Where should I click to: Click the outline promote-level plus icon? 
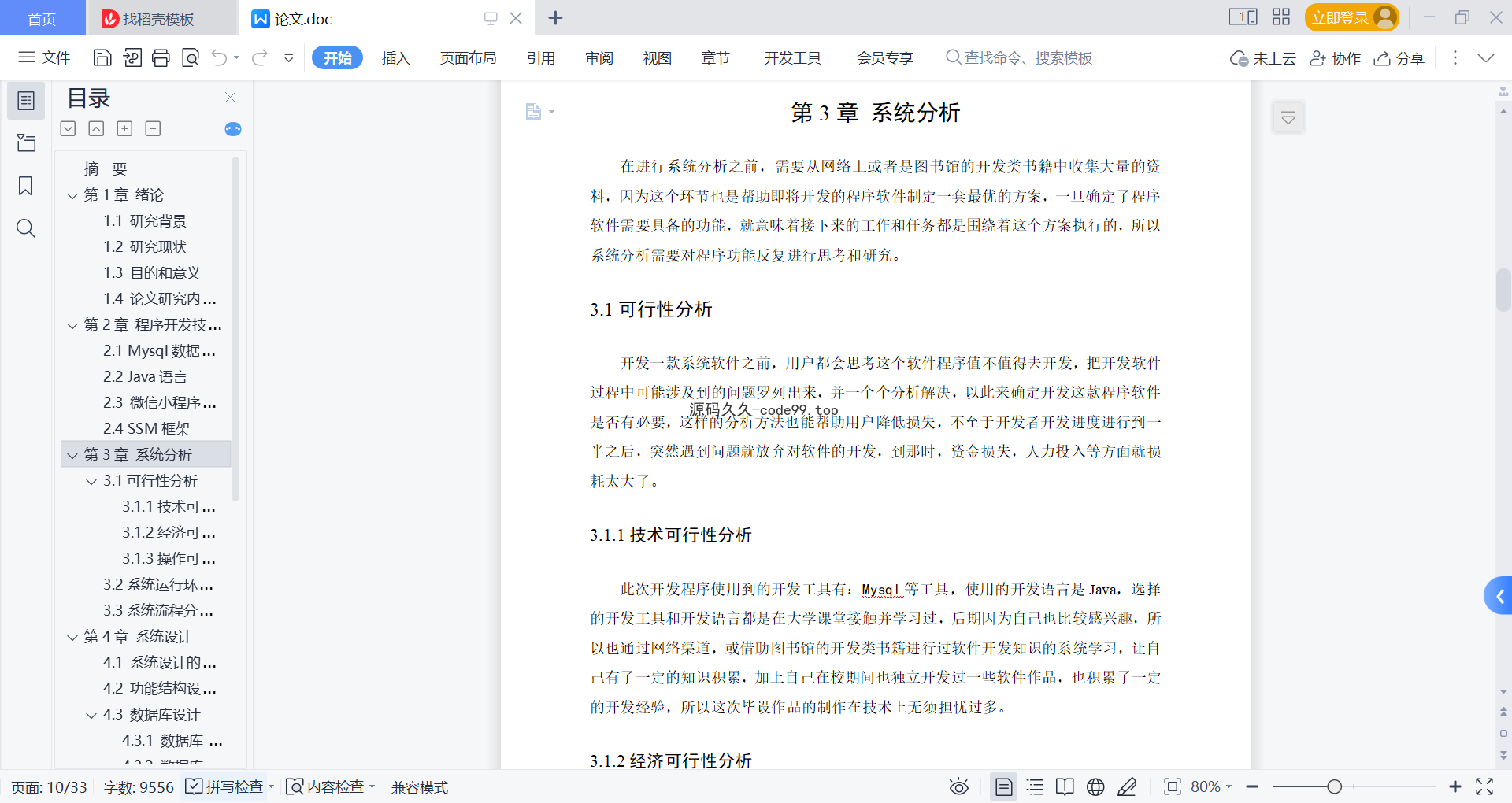[124, 128]
